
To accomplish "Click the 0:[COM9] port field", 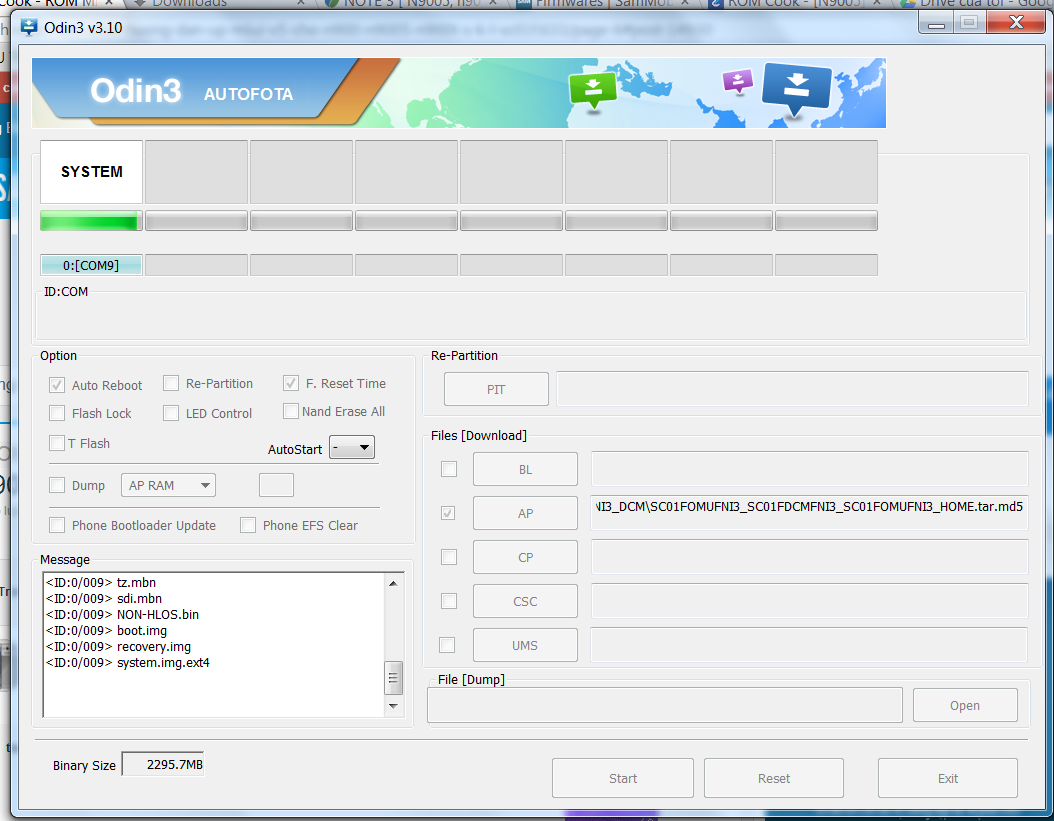I will click(x=91, y=265).
